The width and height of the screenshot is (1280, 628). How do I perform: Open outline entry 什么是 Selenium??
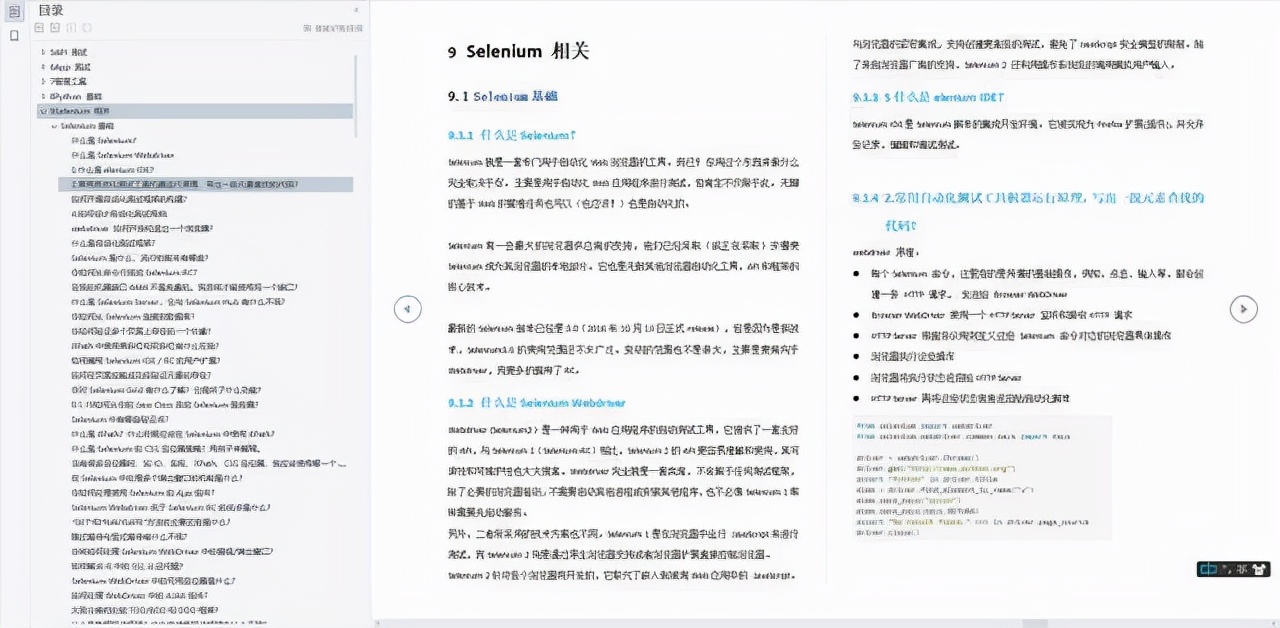coord(104,141)
